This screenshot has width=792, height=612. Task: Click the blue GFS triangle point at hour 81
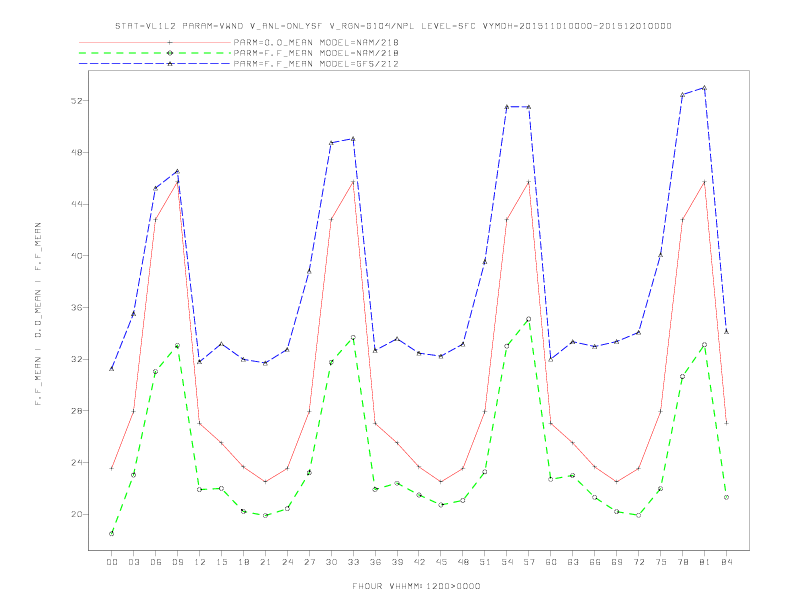(704, 88)
